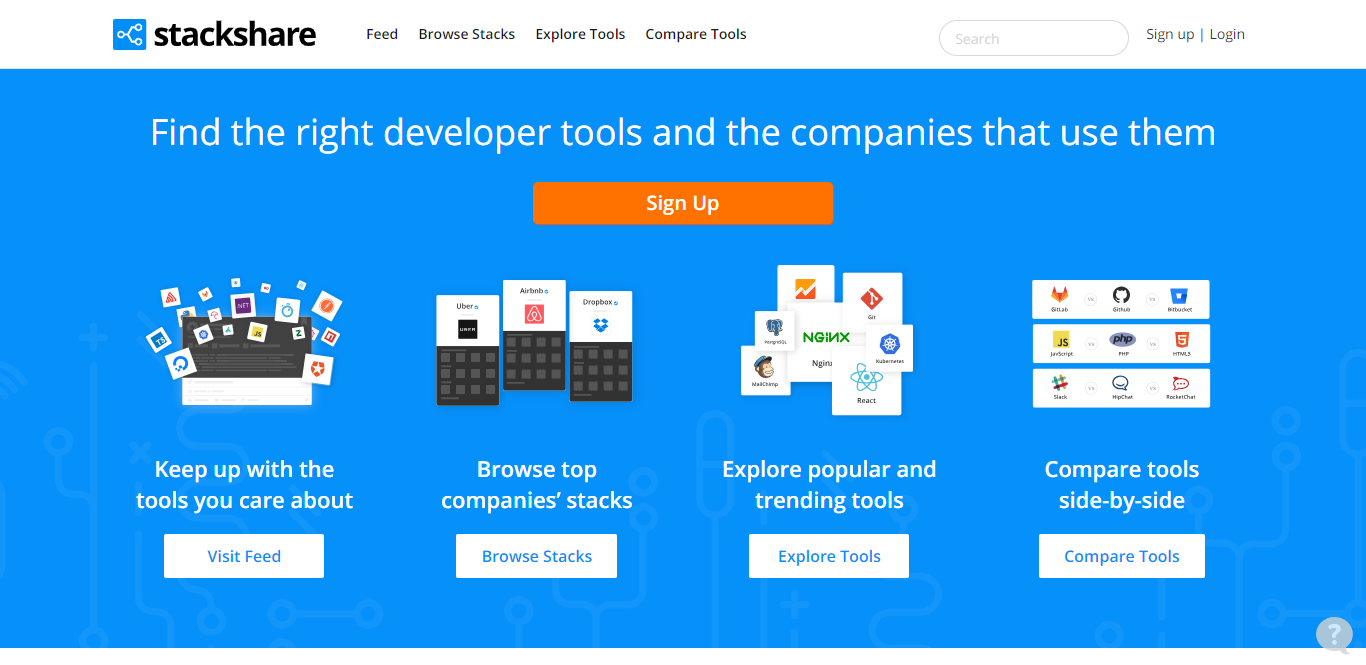Click the white Compare Tools button
The height and width of the screenshot is (665, 1366).
(x=1122, y=556)
